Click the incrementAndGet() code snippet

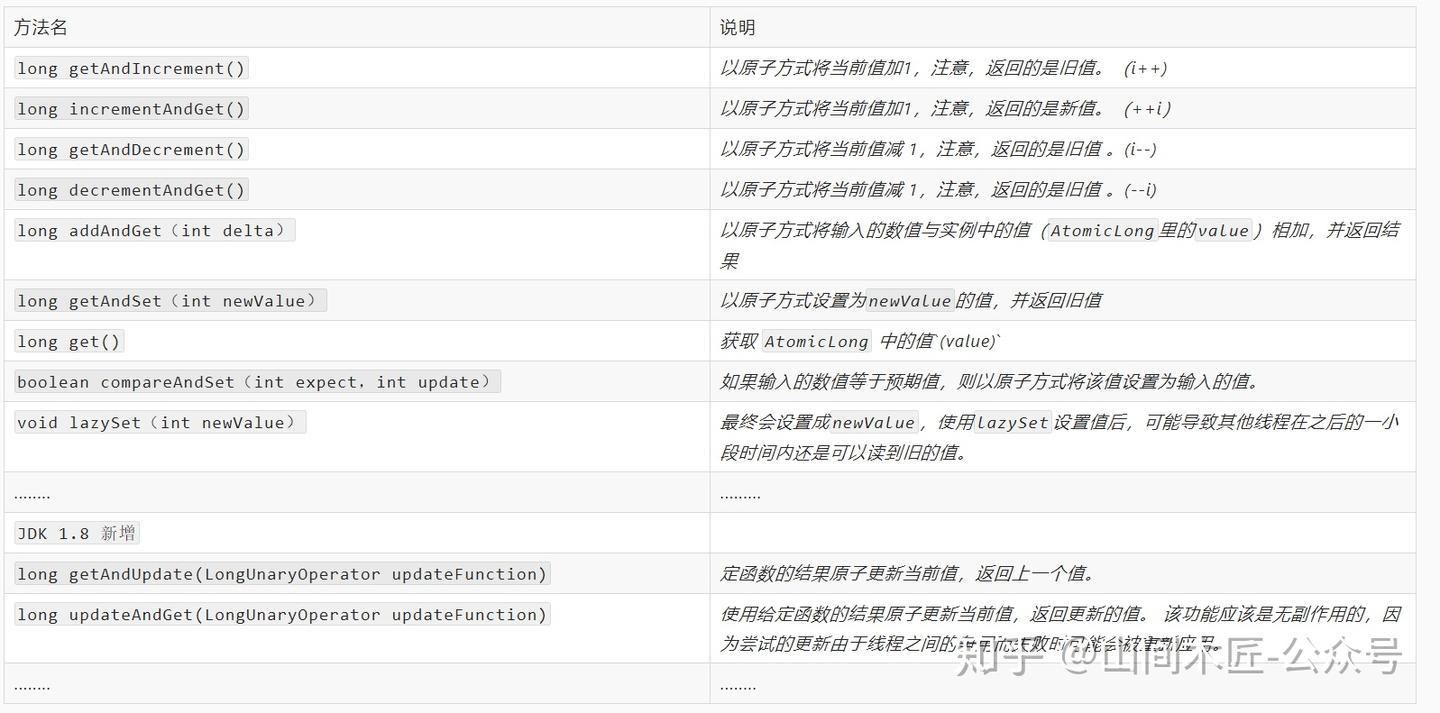130,109
